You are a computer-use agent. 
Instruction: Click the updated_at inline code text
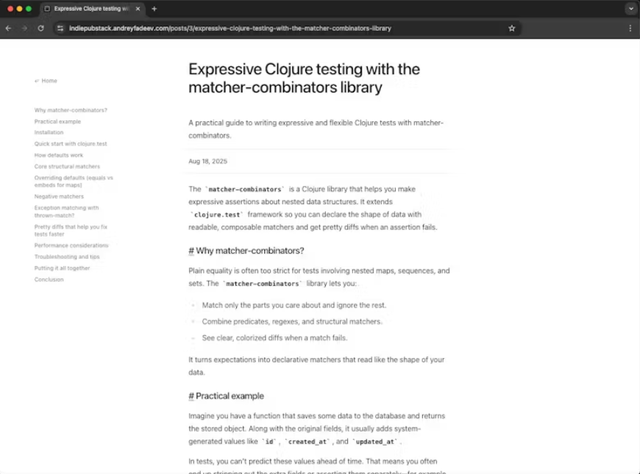(x=375, y=442)
